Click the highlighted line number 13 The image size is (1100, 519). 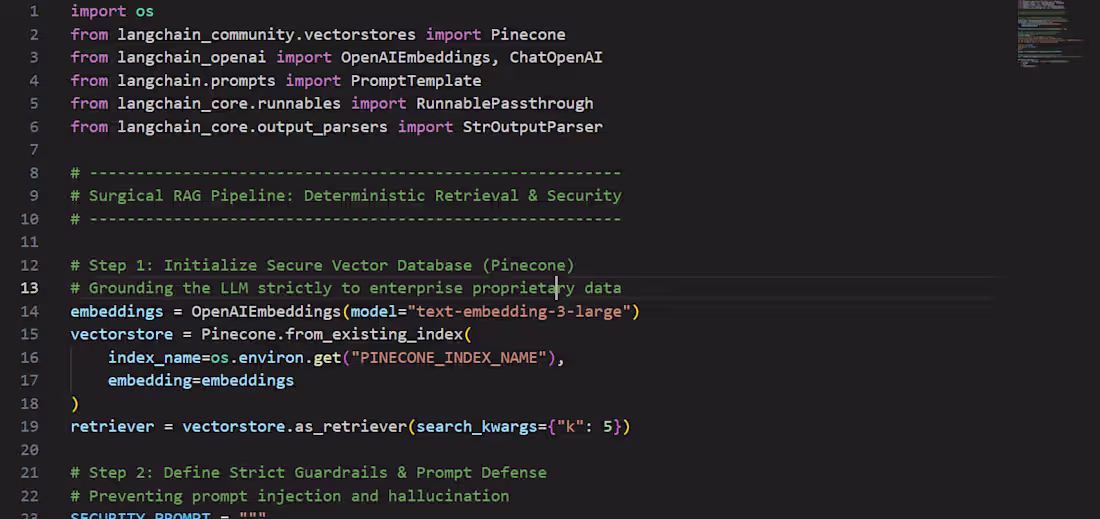pyautogui.click(x=30, y=288)
